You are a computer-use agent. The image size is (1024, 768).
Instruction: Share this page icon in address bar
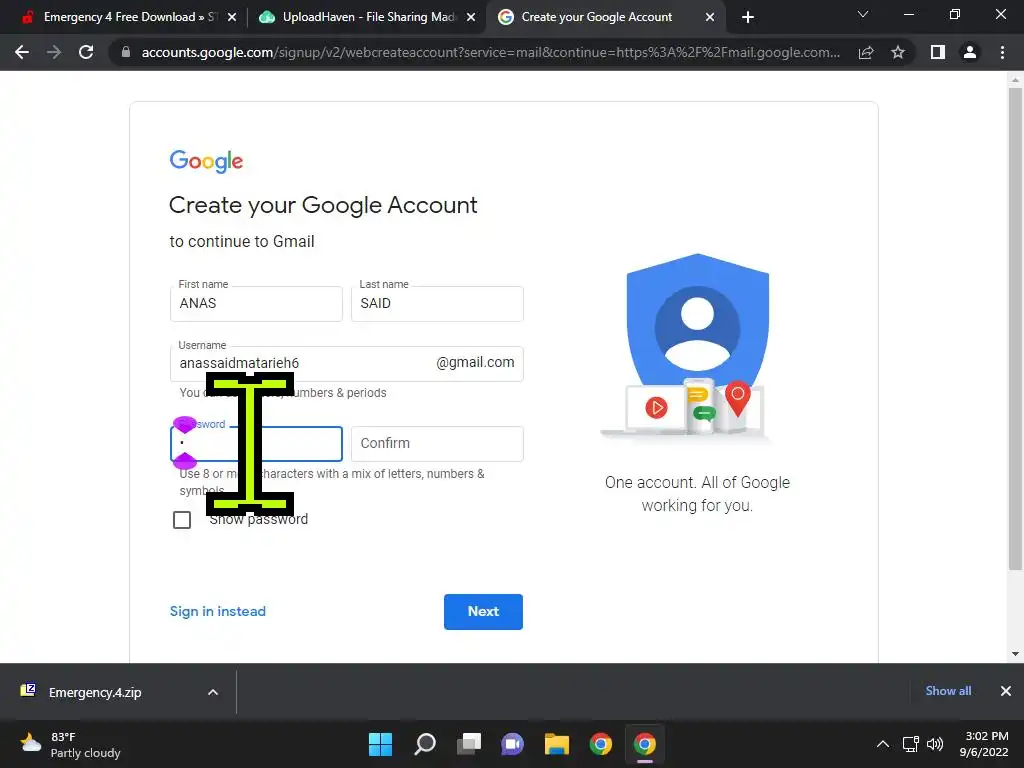pos(866,52)
